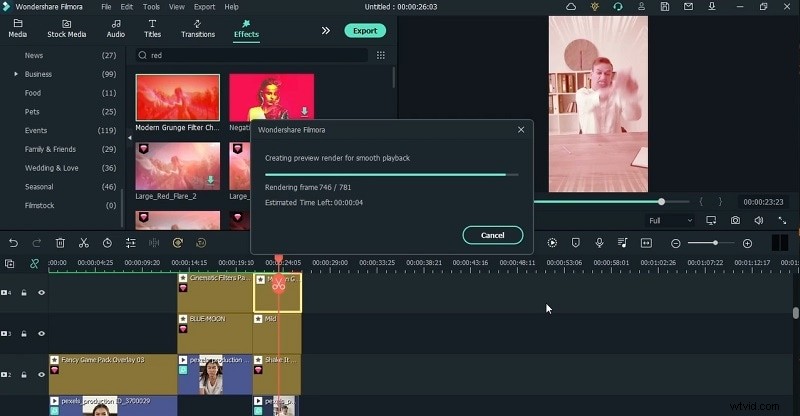Viewport: 800px width, 416px height.
Task: Select Fancy Game Pack Overlay 03 clip
Action: tap(113, 374)
